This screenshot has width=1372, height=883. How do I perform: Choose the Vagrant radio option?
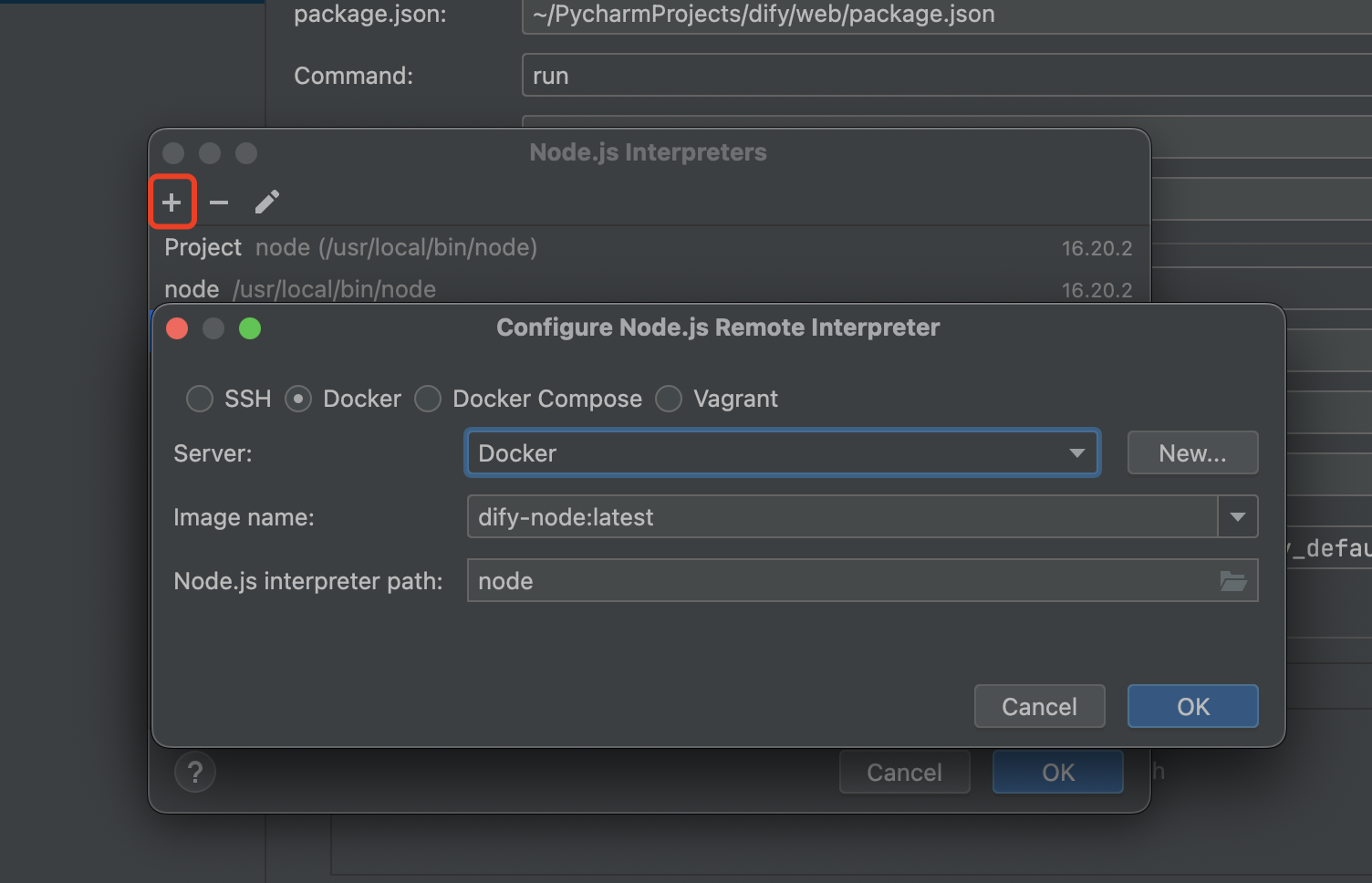pos(669,399)
